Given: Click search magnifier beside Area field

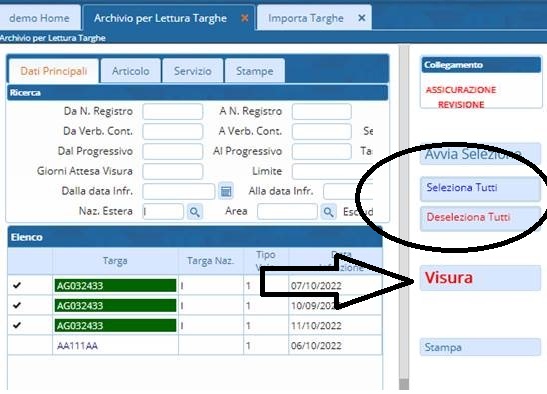Looking at the screenshot, I should point(328,211).
